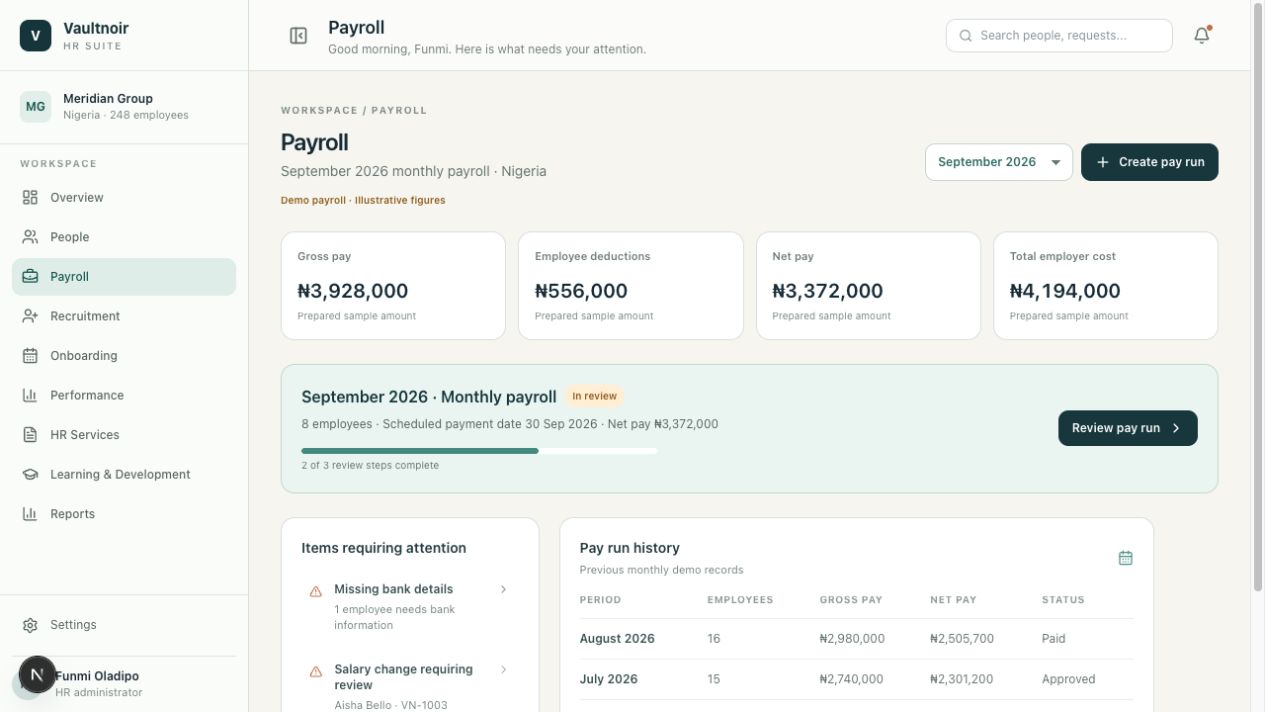Click the review steps progress bar
The height and width of the screenshot is (712, 1265).
click(x=479, y=451)
